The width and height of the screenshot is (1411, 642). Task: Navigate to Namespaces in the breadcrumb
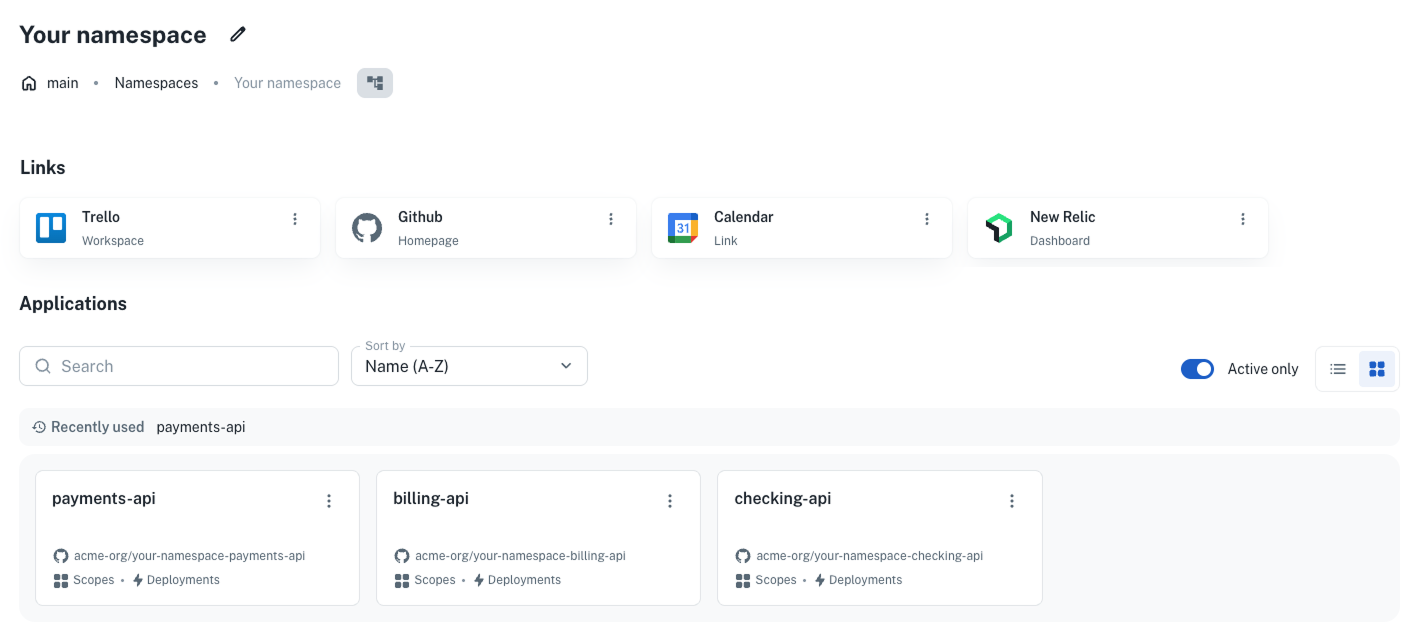click(156, 83)
